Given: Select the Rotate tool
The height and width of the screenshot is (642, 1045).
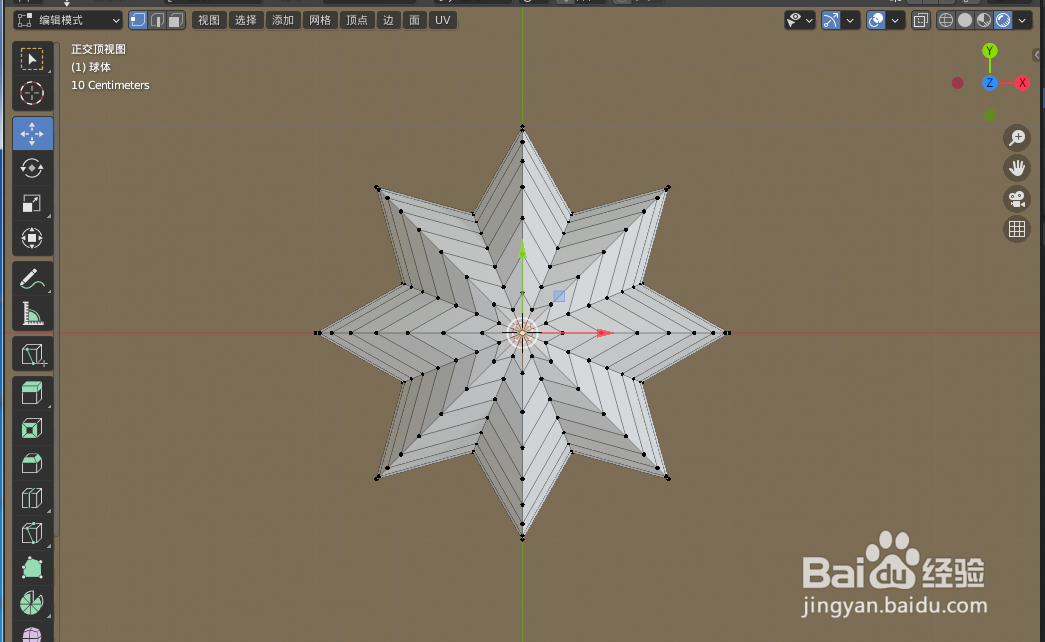Looking at the screenshot, I should click(33, 168).
